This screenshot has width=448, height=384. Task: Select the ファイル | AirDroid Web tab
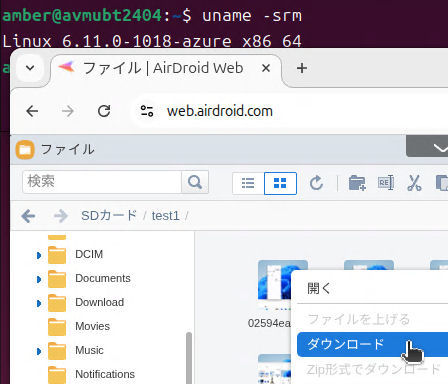162,68
